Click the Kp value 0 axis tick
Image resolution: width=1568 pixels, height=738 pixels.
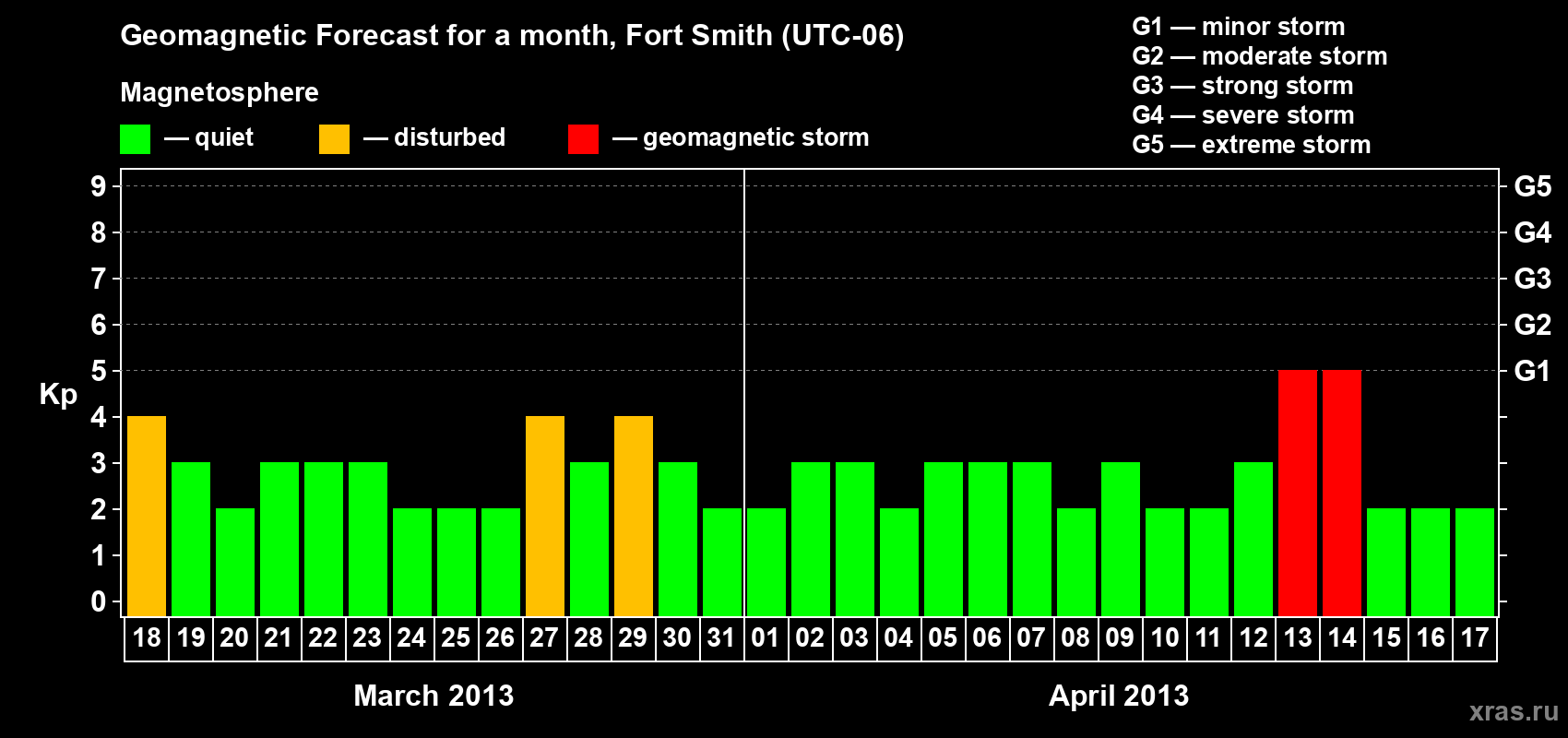tap(99, 601)
